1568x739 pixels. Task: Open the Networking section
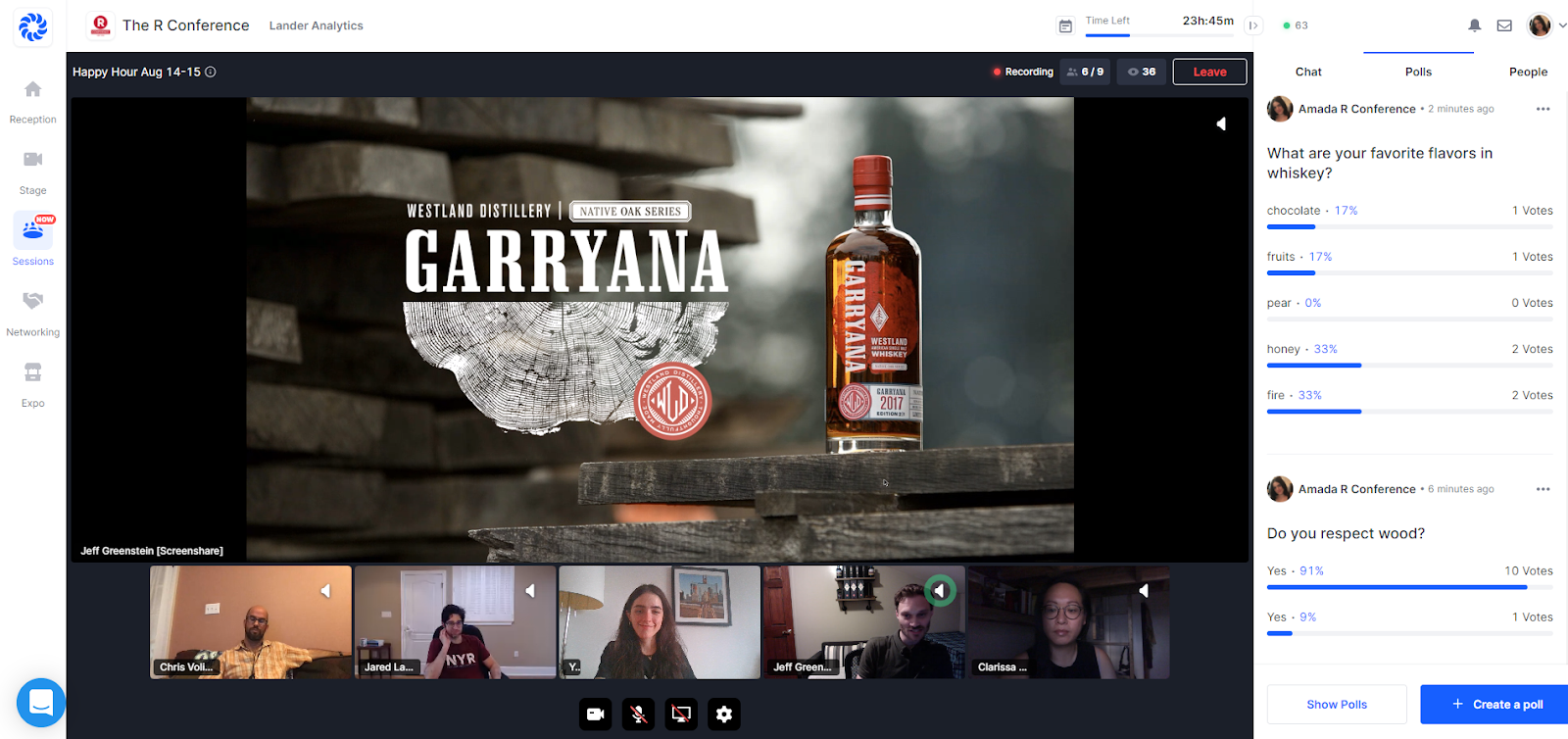coord(33,315)
